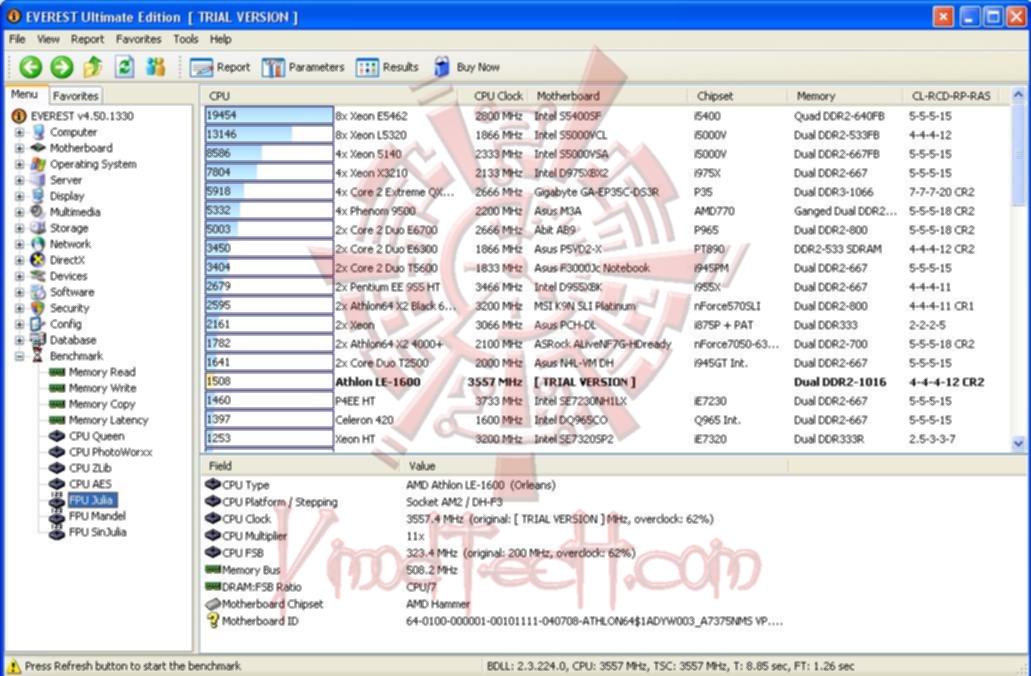Image resolution: width=1031 pixels, height=676 pixels.
Task: Open benchmark Parameters
Action: click(302, 67)
